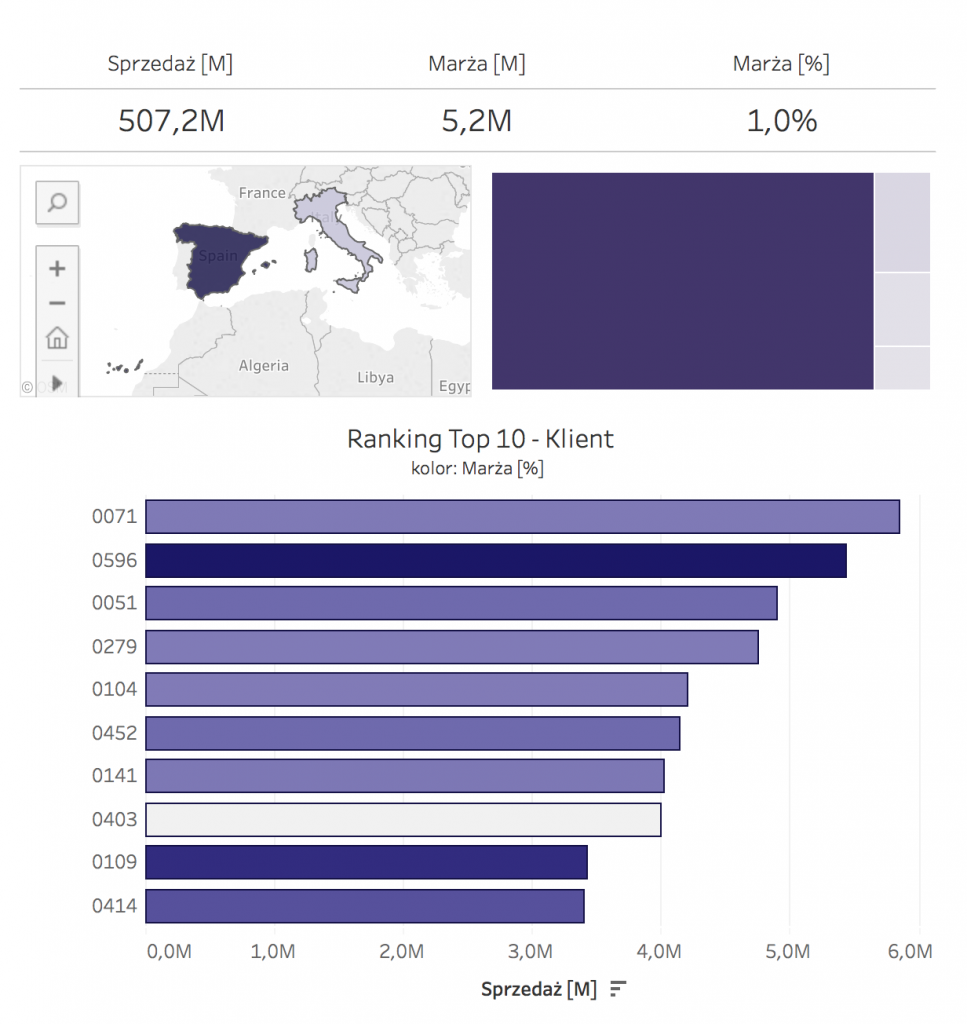Screen dimensions: 967x1024
Task: Click the Ranking Top 10 - Klient title
Action: 480,439
